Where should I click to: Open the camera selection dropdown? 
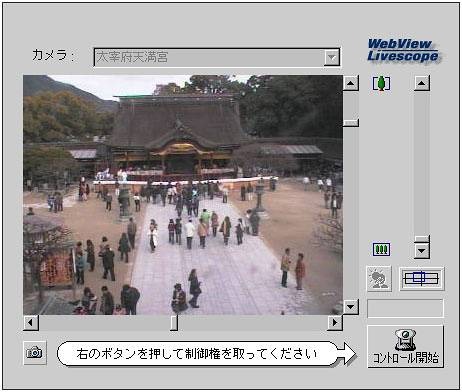click(217, 57)
